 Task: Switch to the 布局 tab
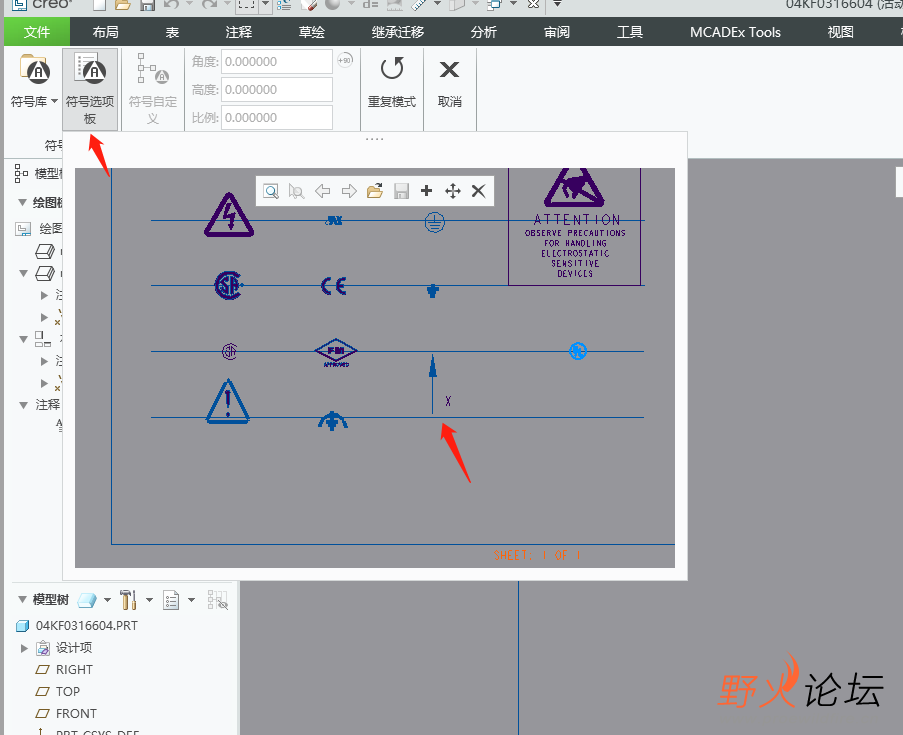[x=105, y=32]
